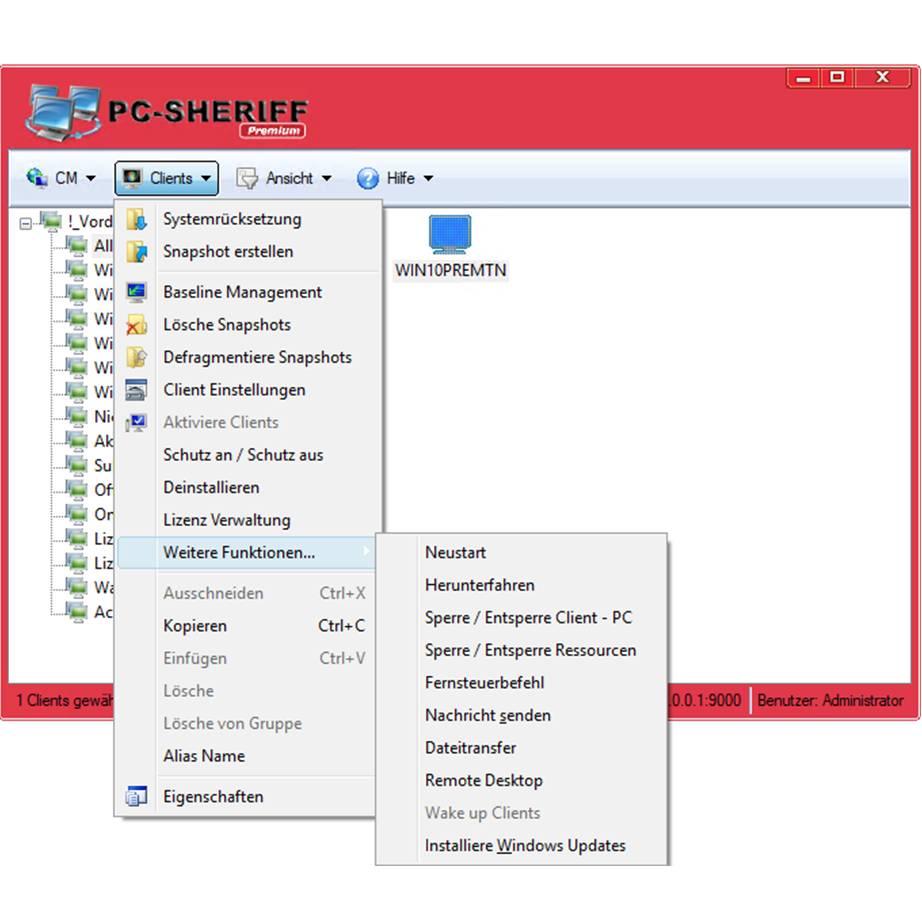Click the group icon beside "Su" in tree
922x922 pixels.
(x=76, y=465)
